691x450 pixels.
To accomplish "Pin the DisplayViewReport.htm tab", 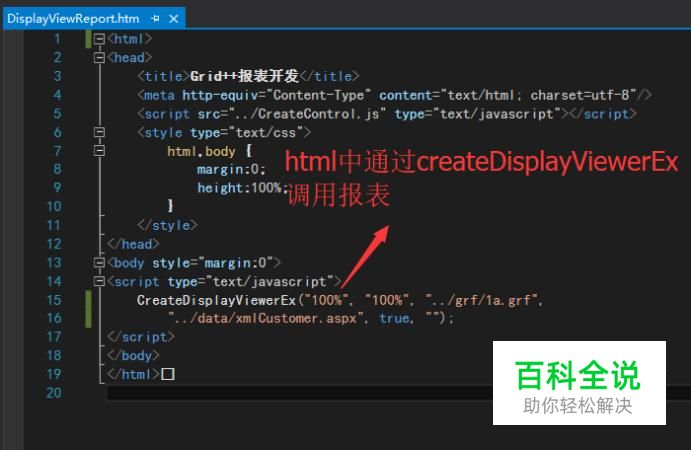I will (x=155, y=19).
